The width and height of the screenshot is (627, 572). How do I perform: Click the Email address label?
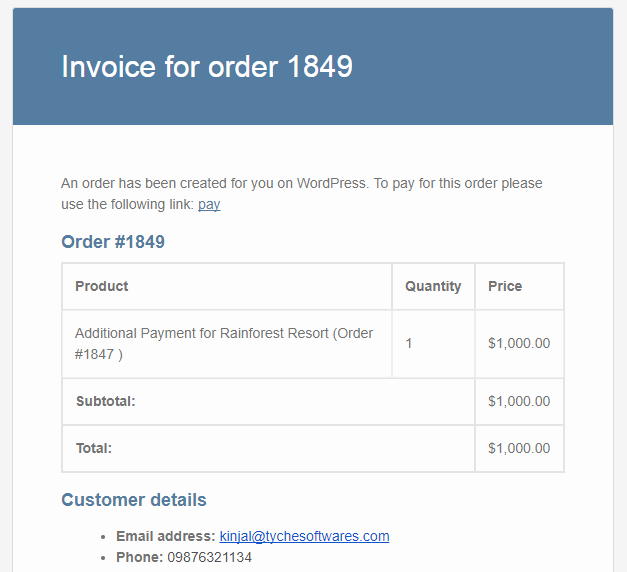(x=165, y=536)
